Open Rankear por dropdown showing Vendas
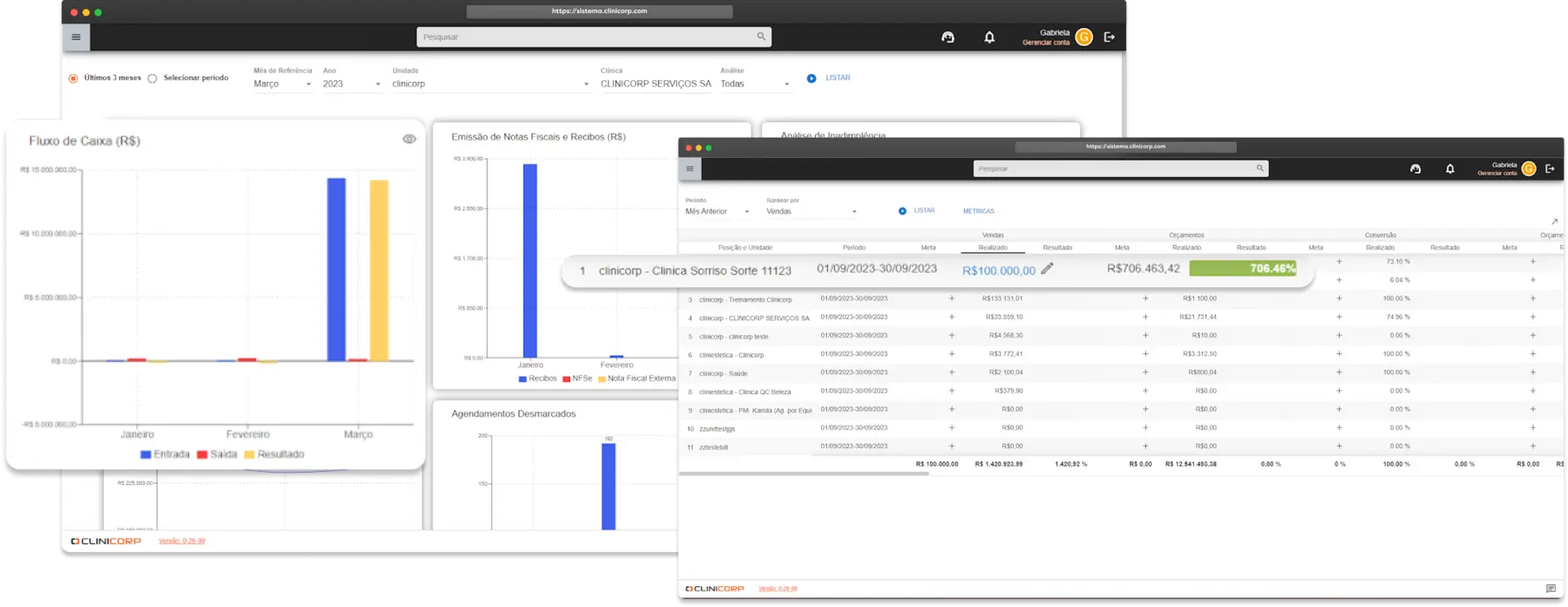This screenshot has height=607, width=1568. click(x=811, y=211)
